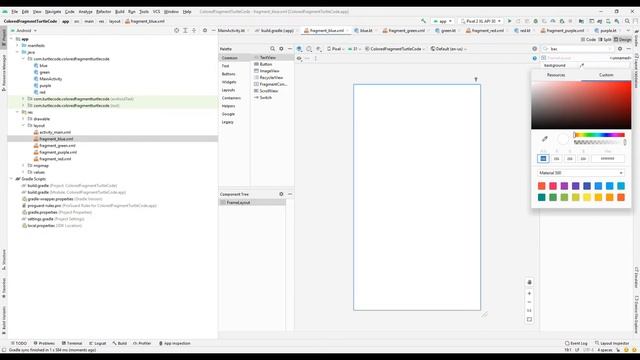Minimize the Component Tree panel

290,194
